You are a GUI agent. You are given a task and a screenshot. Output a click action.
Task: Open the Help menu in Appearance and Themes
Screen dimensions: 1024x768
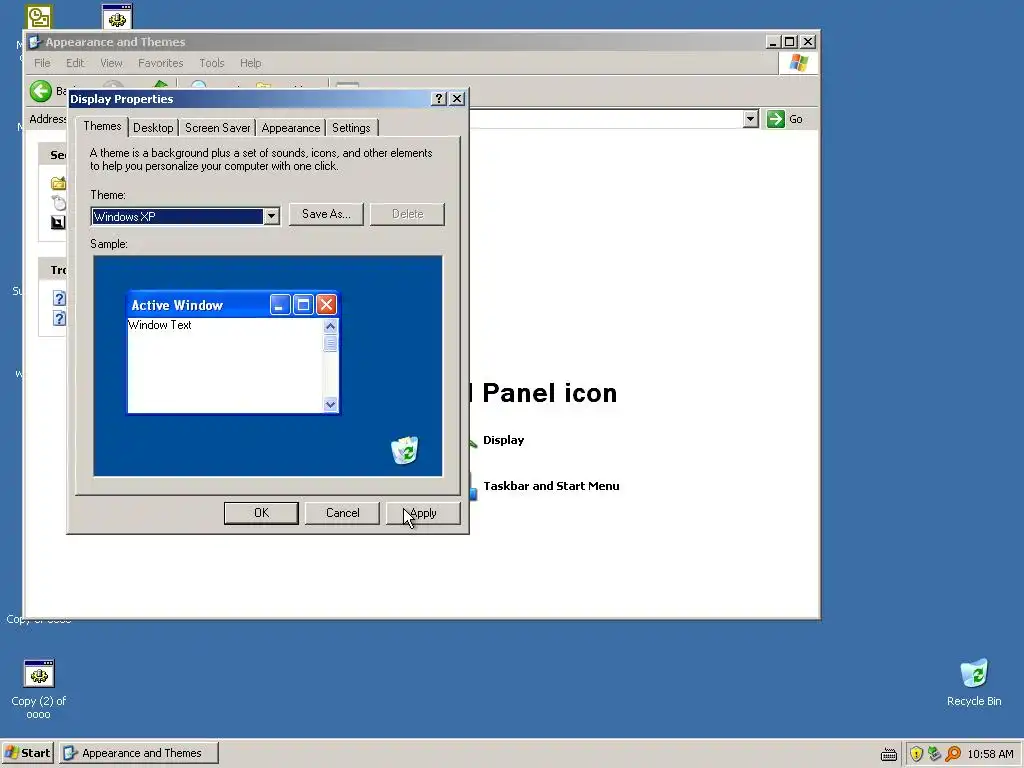point(250,63)
